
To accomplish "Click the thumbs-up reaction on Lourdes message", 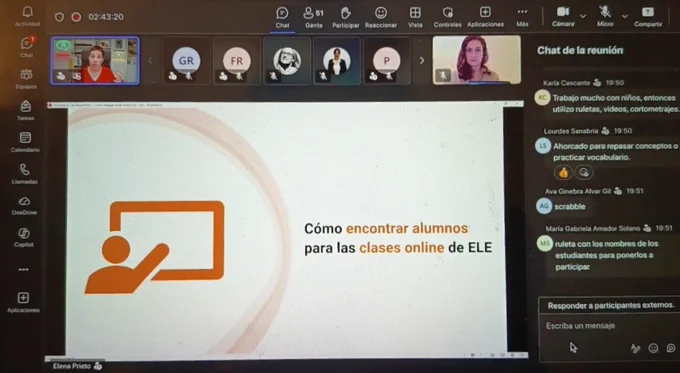I will [x=563, y=173].
